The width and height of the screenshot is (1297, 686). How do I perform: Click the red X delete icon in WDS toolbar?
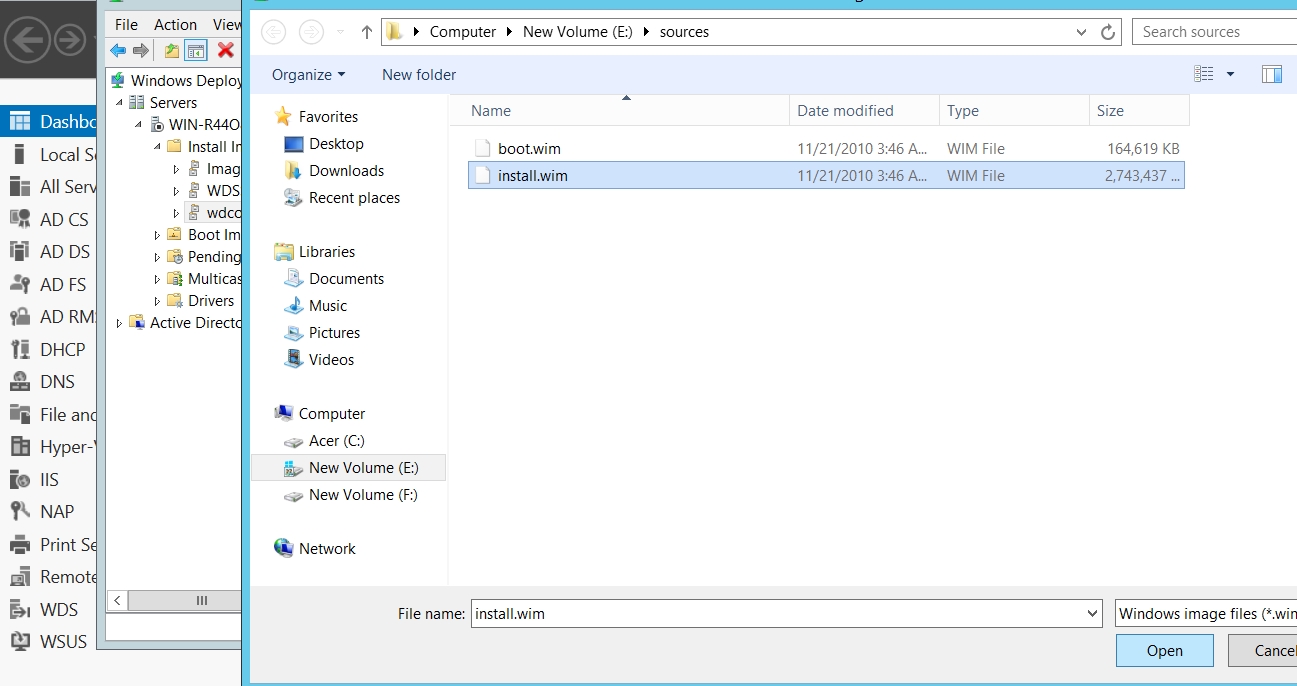click(x=226, y=50)
